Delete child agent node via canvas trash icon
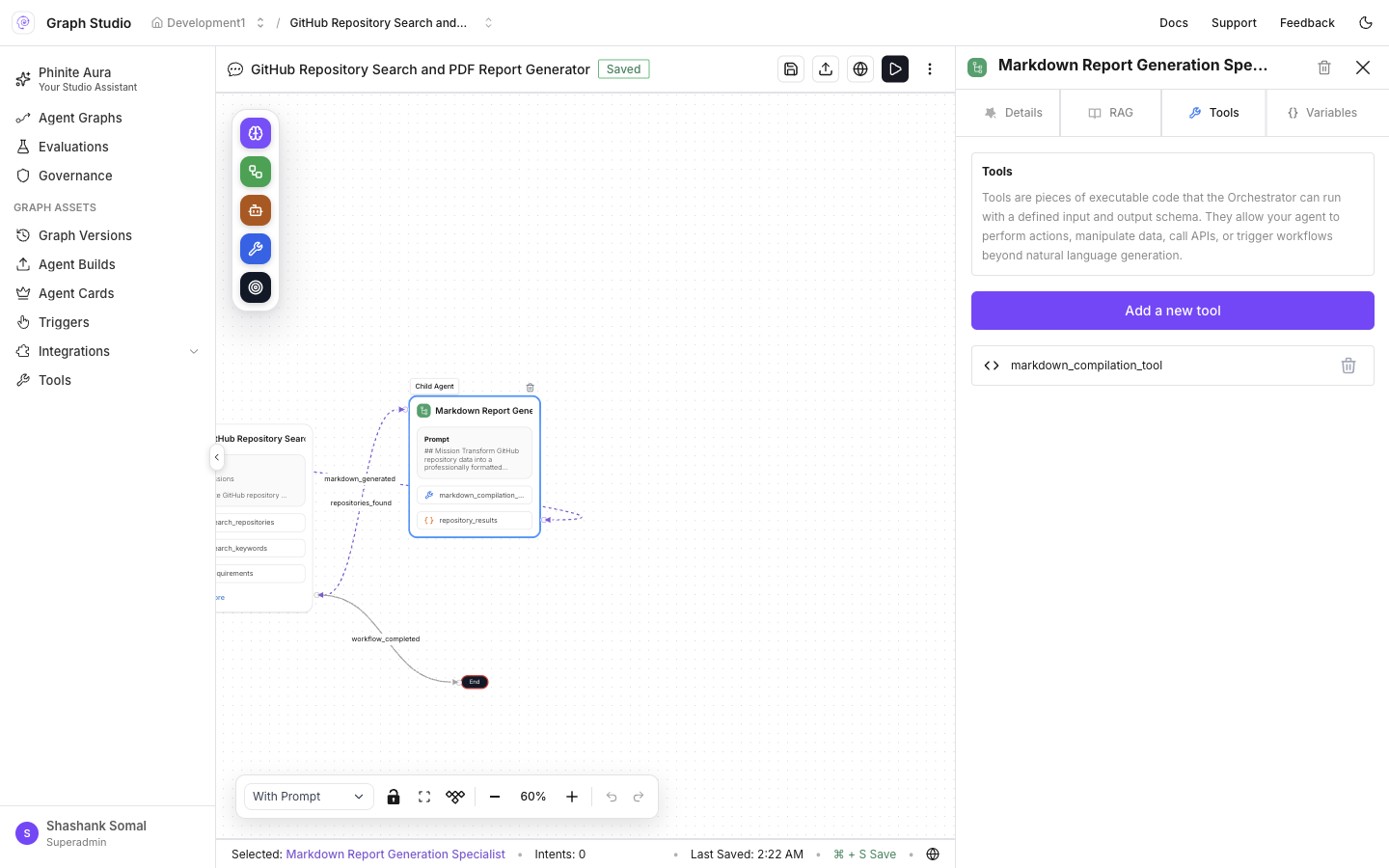 (530, 388)
